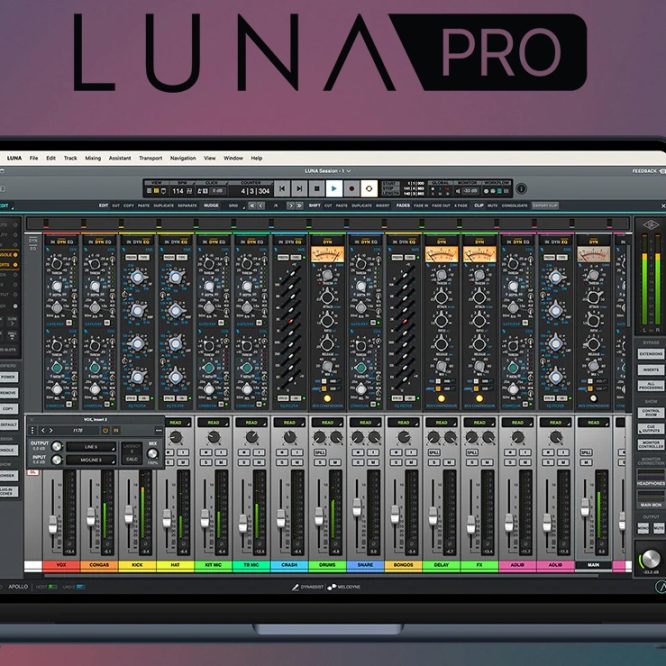Open the insert OUTPUT LINE routing dropdown
666x666 pixels.
tap(91, 447)
